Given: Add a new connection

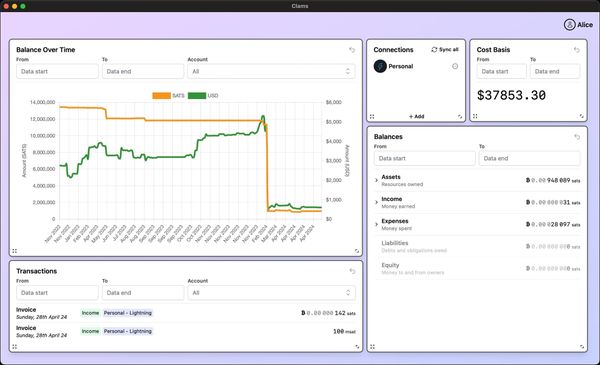Looking at the screenshot, I should 416,116.
